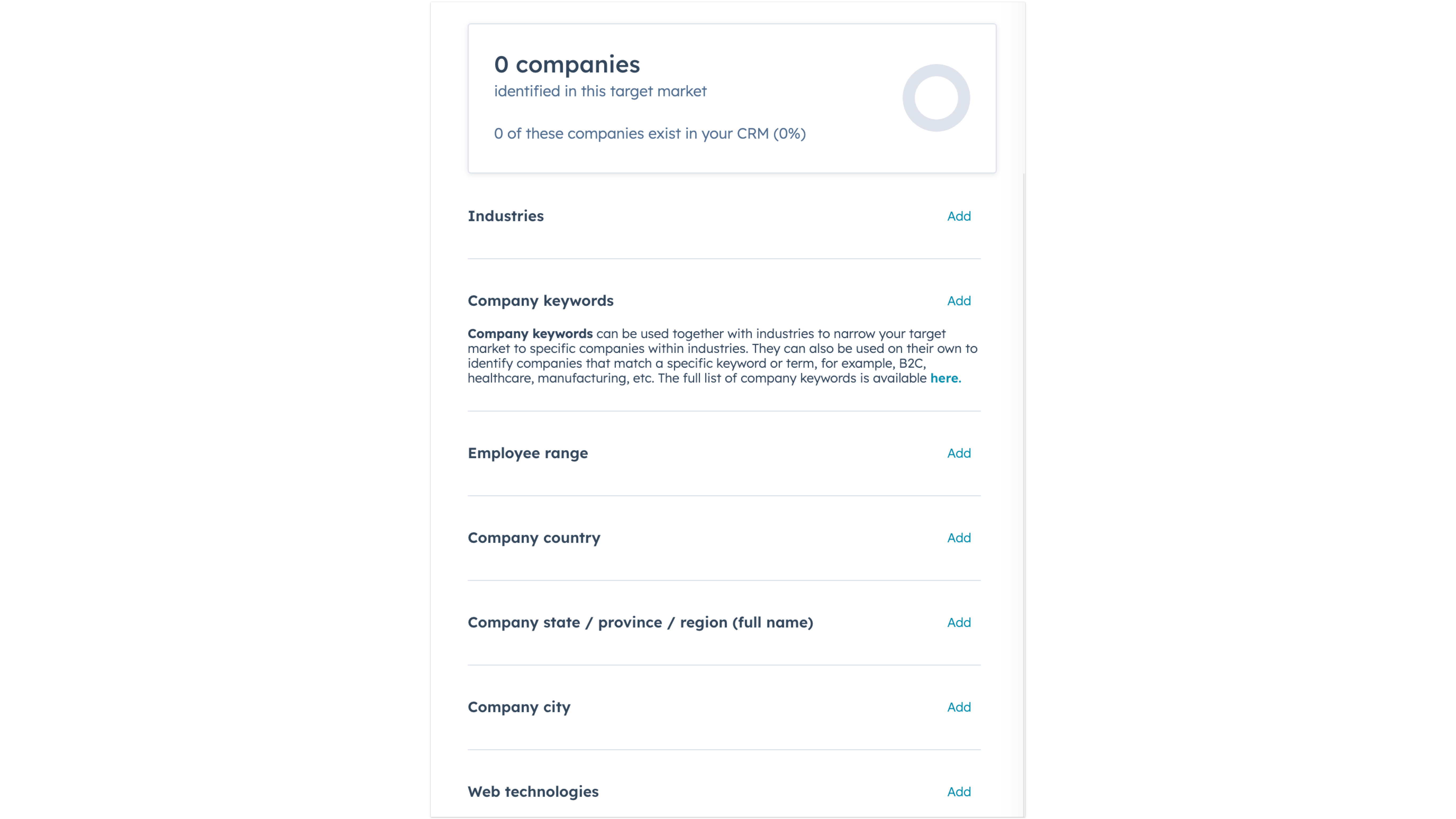This screenshot has height=819, width=1456.
Task: Add a Company country filter
Action: click(x=959, y=538)
